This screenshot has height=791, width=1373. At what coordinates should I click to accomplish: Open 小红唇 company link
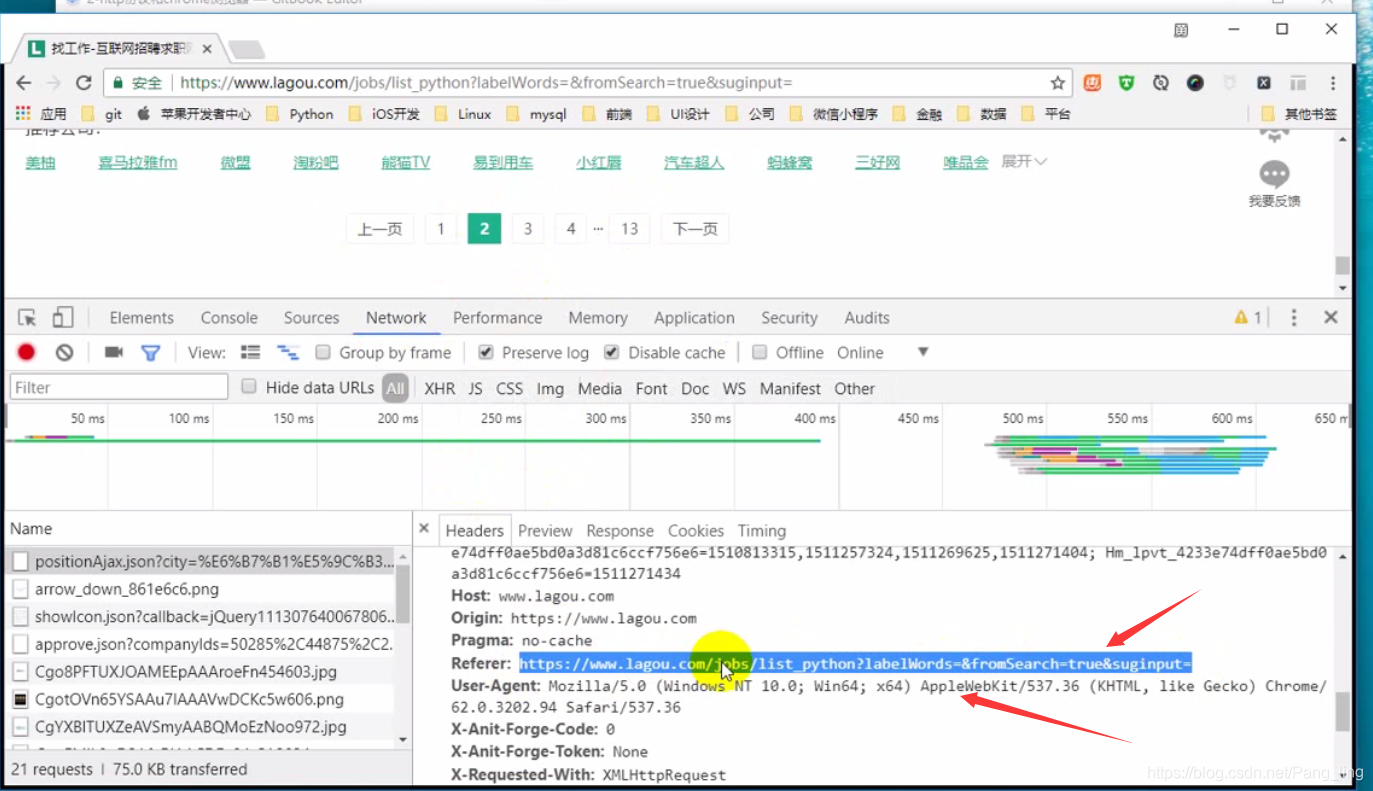[598, 162]
